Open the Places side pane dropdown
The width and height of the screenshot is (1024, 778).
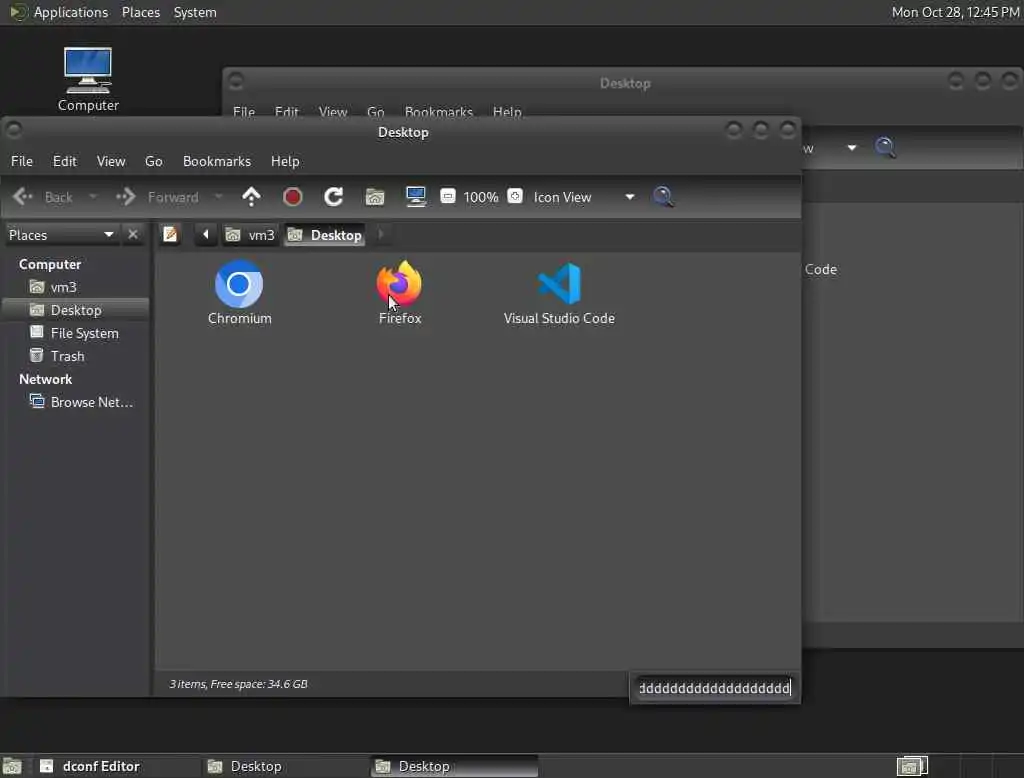click(61, 235)
